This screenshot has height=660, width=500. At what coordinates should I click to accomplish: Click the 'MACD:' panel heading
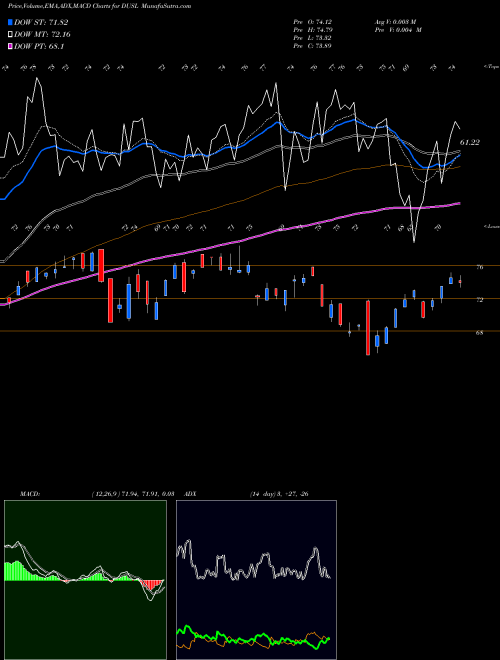30,494
